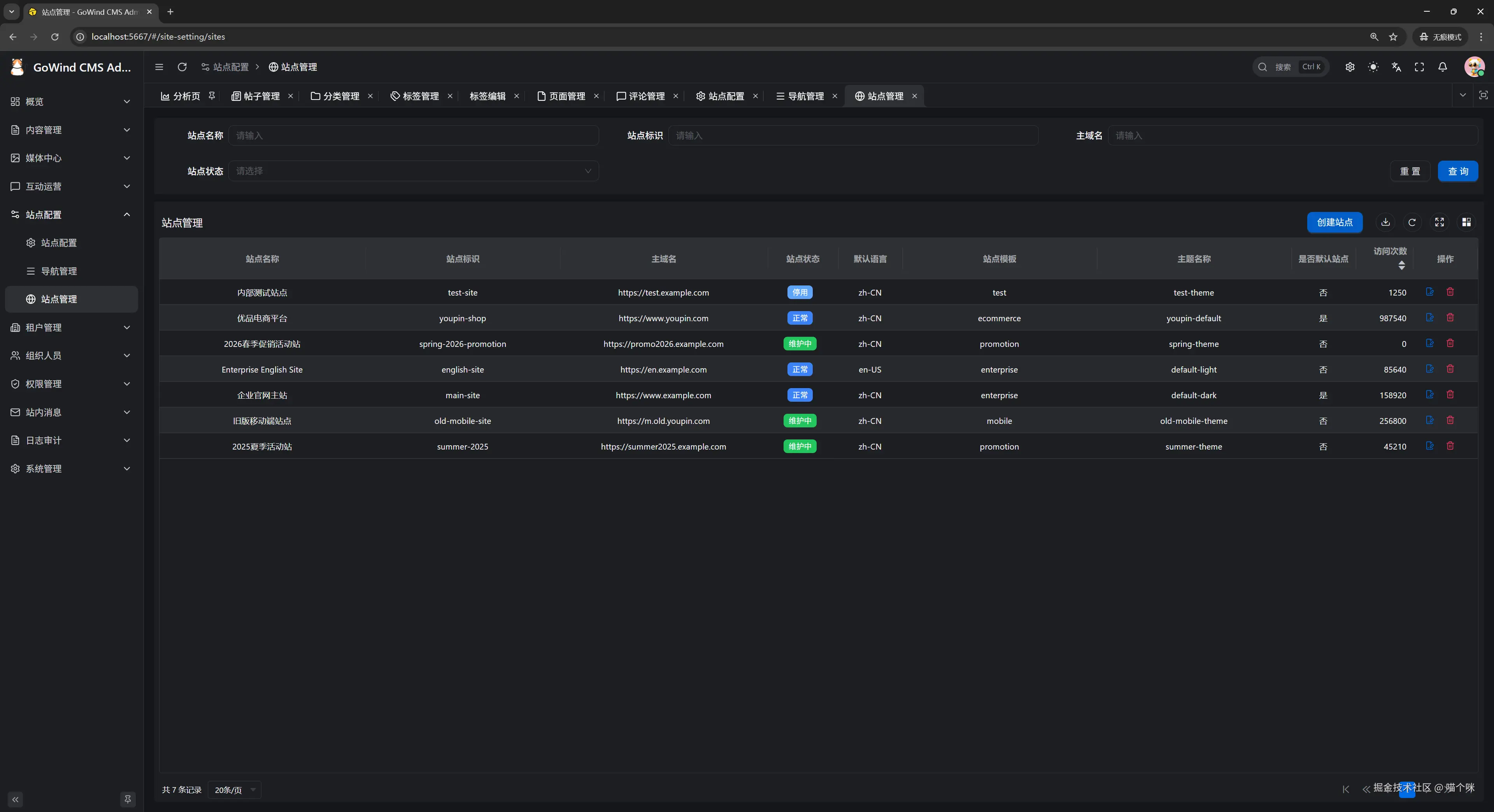Image resolution: width=1494 pixels, height=812 pixels.
Task: Refresh the site table with the reload icon
Action: click(x=1412, y=222)
